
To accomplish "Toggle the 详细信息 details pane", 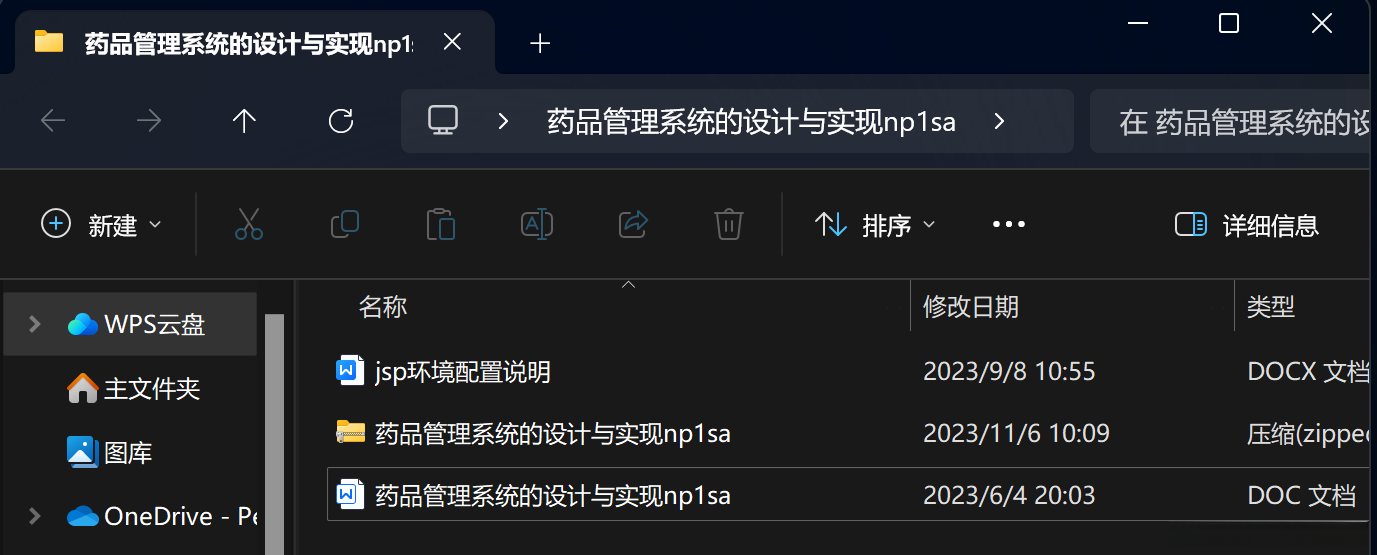I will (1247, 225).
